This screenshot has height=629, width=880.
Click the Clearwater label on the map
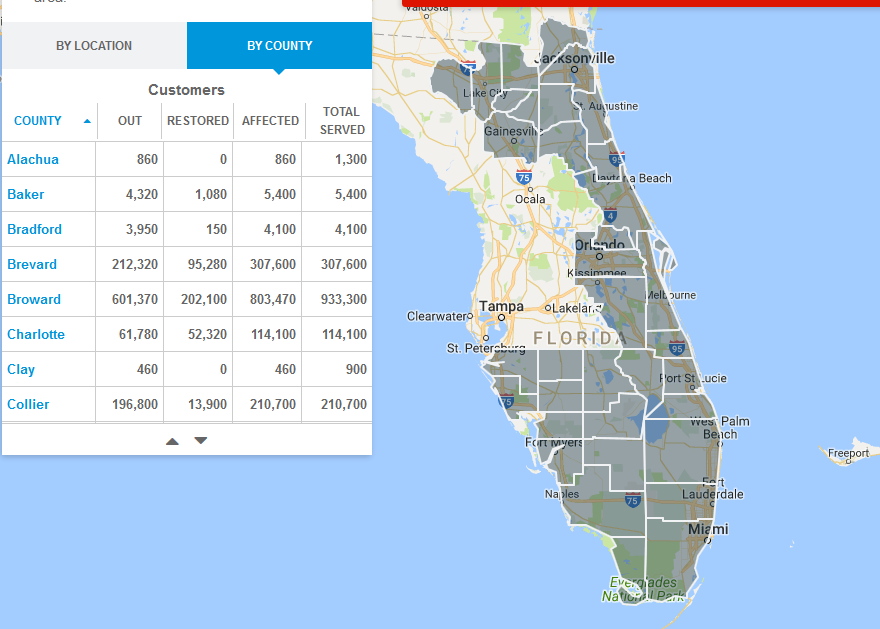tap(437, 316)
